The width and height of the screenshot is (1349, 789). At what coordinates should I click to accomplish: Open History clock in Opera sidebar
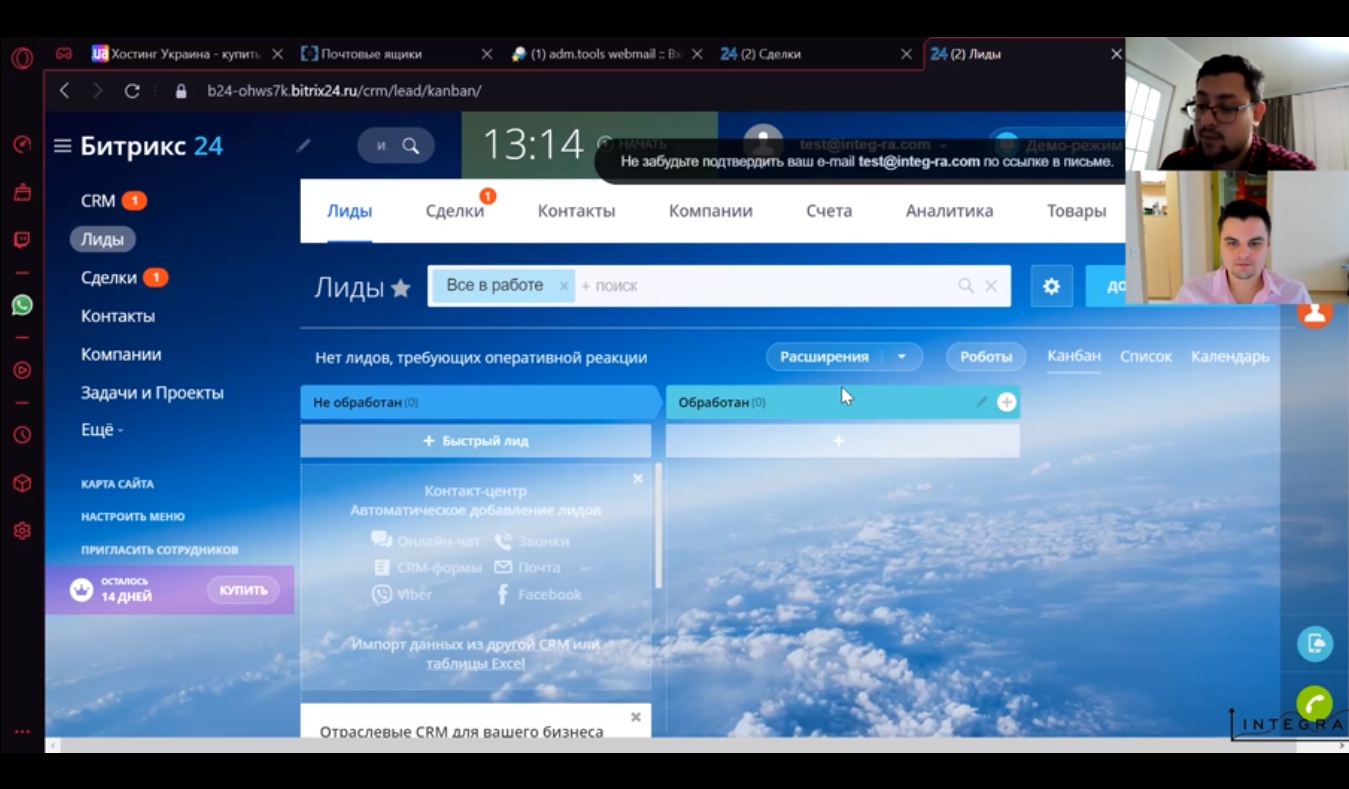pyautogui.click(x=22, y=435)
